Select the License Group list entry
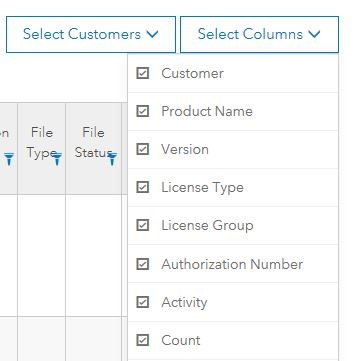 point(233,225)
